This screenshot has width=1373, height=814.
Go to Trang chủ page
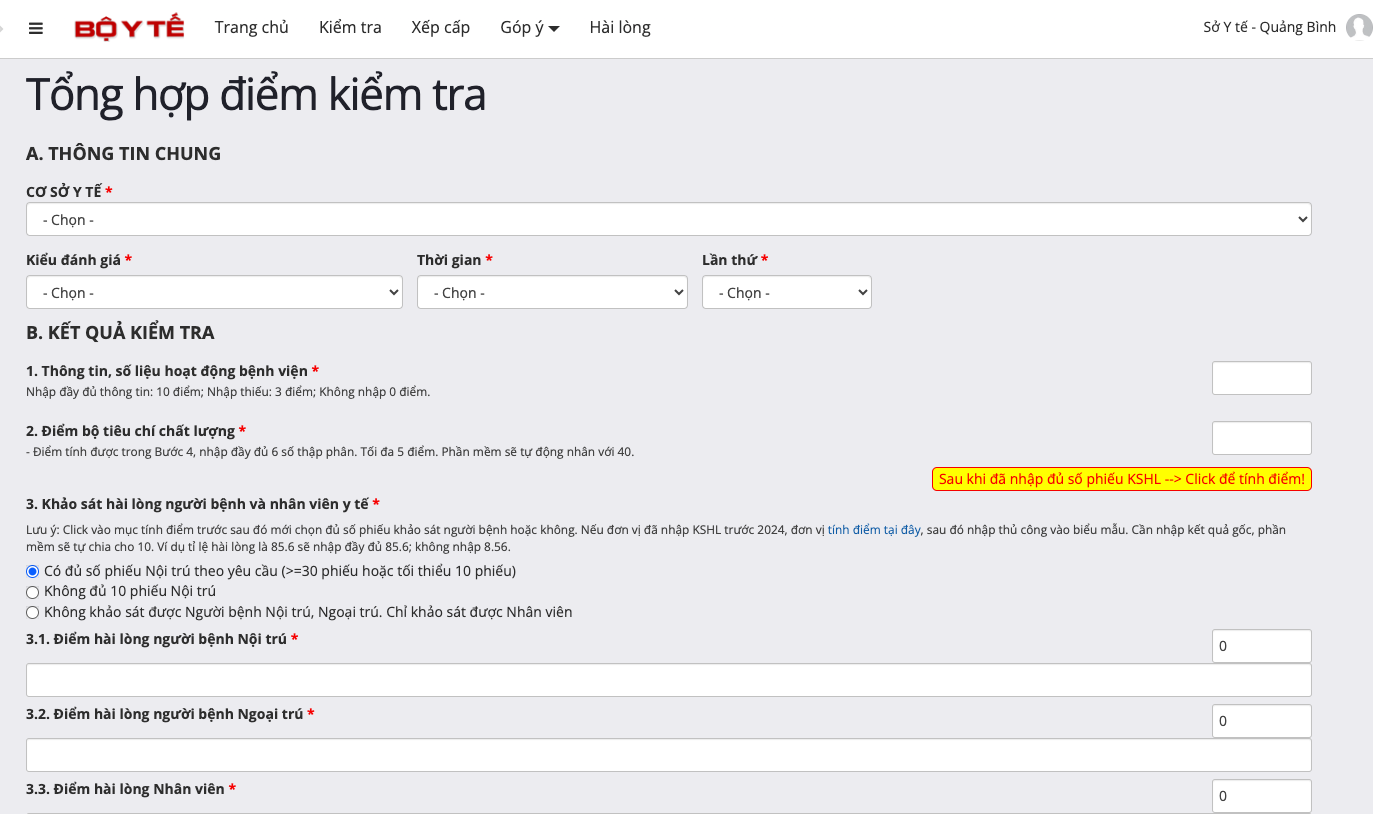tap(251, 28)
